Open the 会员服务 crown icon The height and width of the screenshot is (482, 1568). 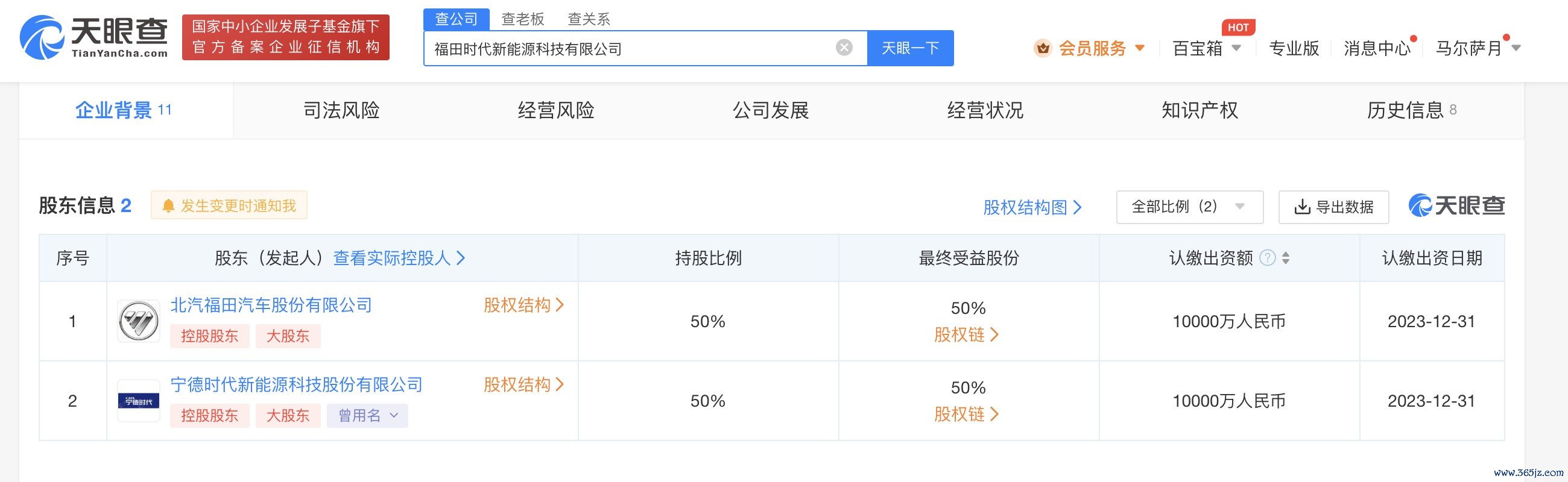(x=1043, y=48)
